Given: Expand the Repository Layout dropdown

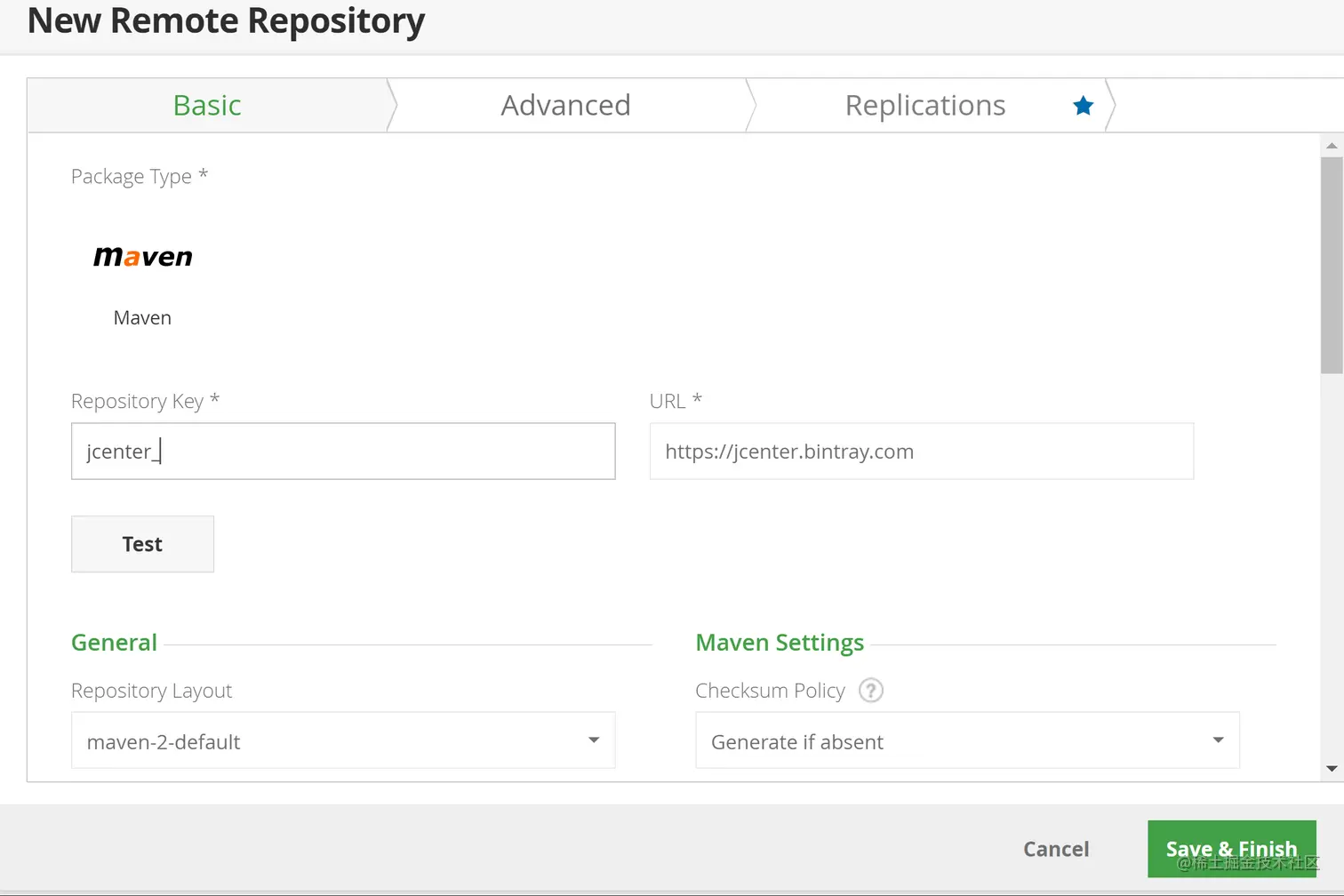Looking at the screenshot, I should (x=343, y=740).
